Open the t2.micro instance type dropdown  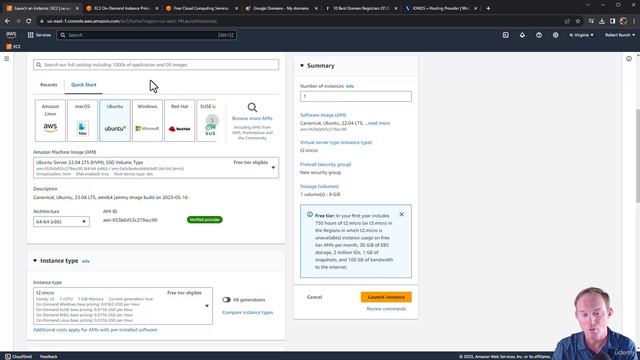[x=123, y=306]
